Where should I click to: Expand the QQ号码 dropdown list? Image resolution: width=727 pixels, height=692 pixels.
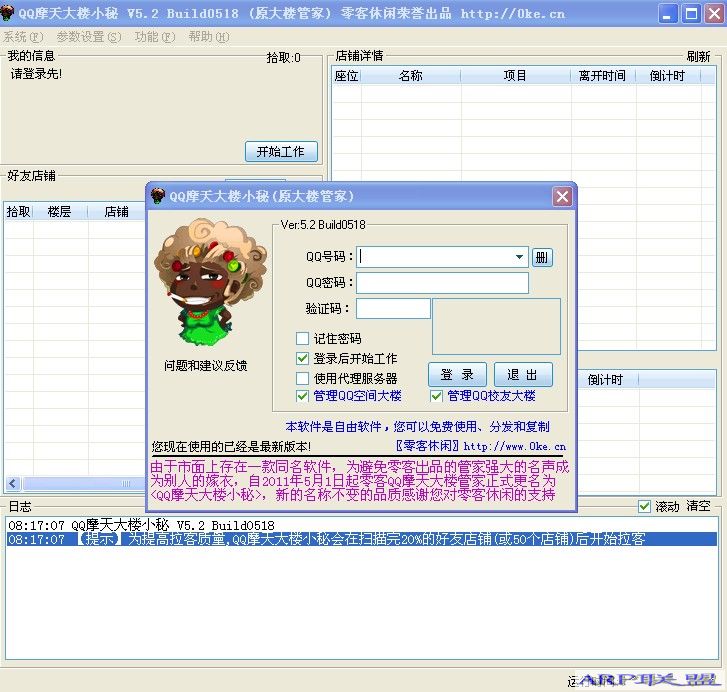(519, 257)
